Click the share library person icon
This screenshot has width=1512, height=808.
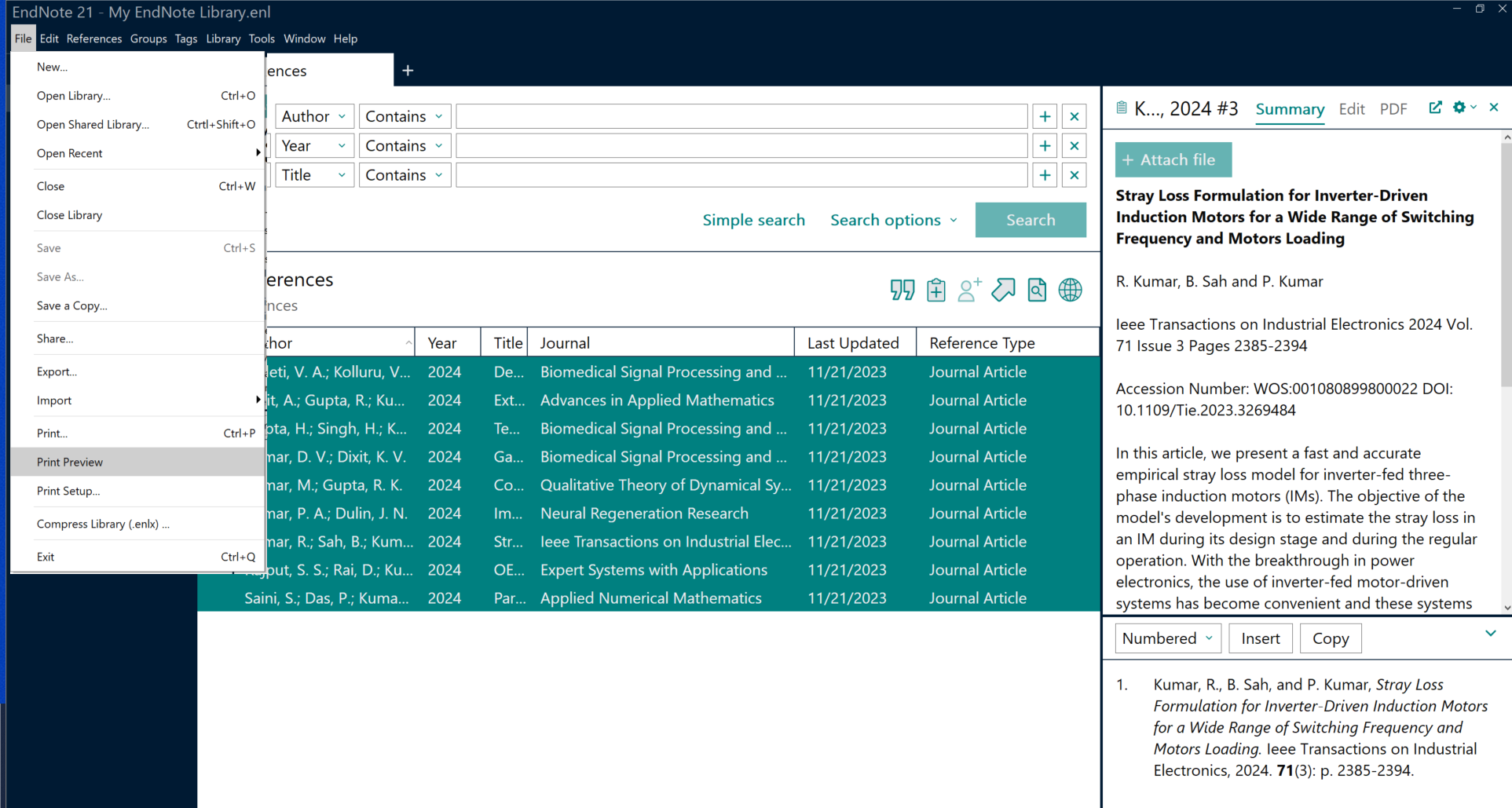click(x=969, y=290)
